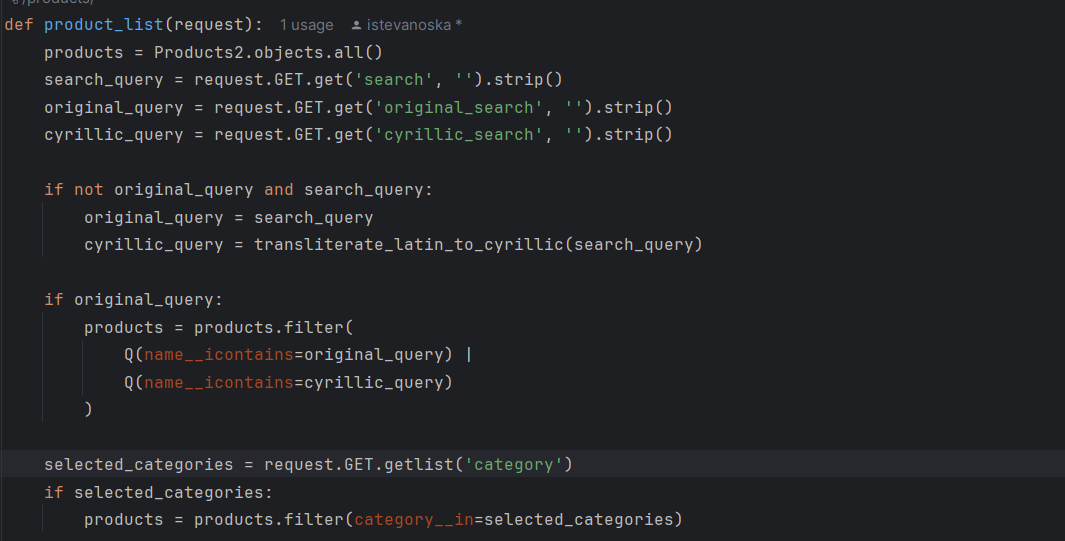Click the 'if selected_categories:' statement
The image size is (1065, 541).
click(158, 492)
